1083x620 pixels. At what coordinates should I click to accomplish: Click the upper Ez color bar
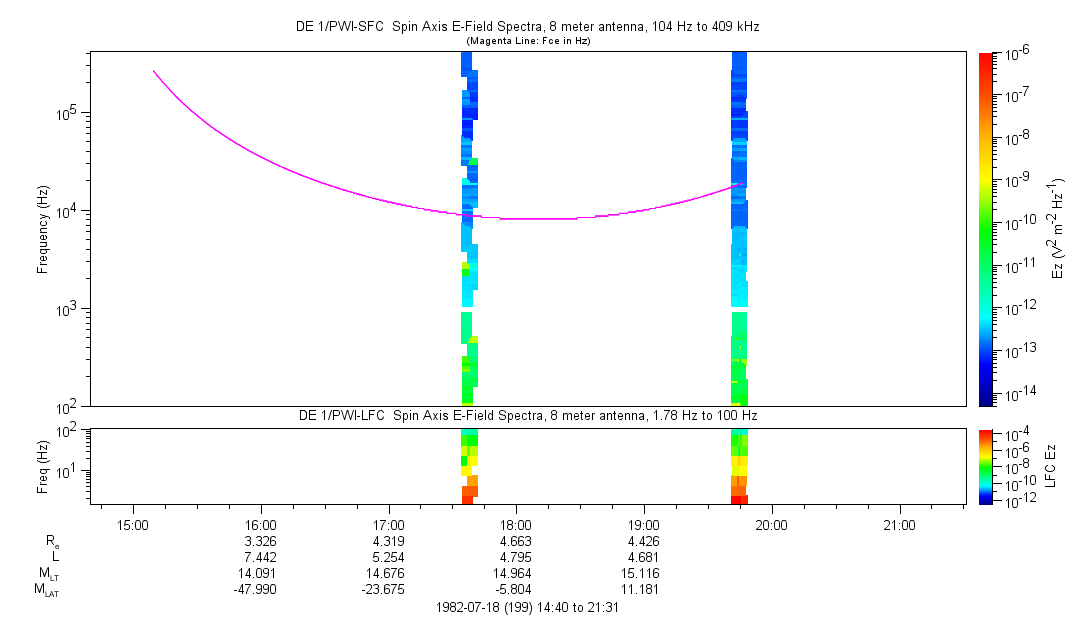(x=985, y=228)
